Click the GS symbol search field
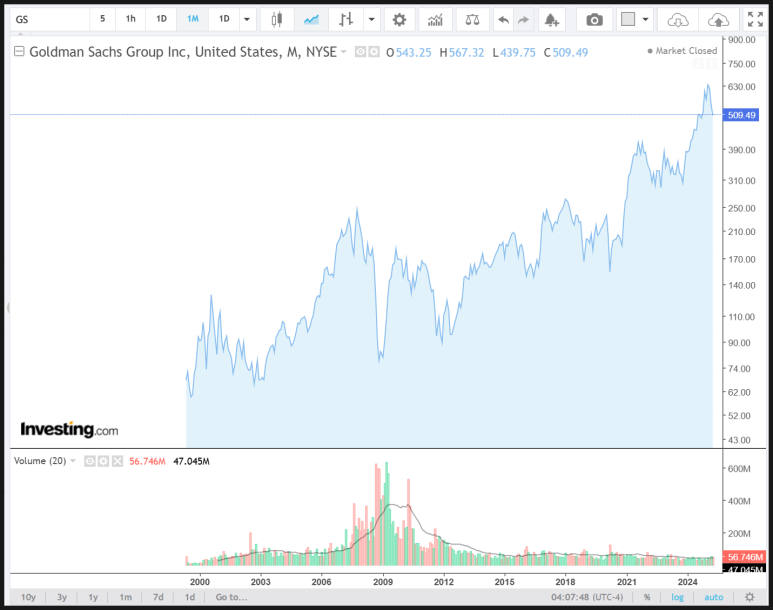The image size is (773, 610). point(50,20)
